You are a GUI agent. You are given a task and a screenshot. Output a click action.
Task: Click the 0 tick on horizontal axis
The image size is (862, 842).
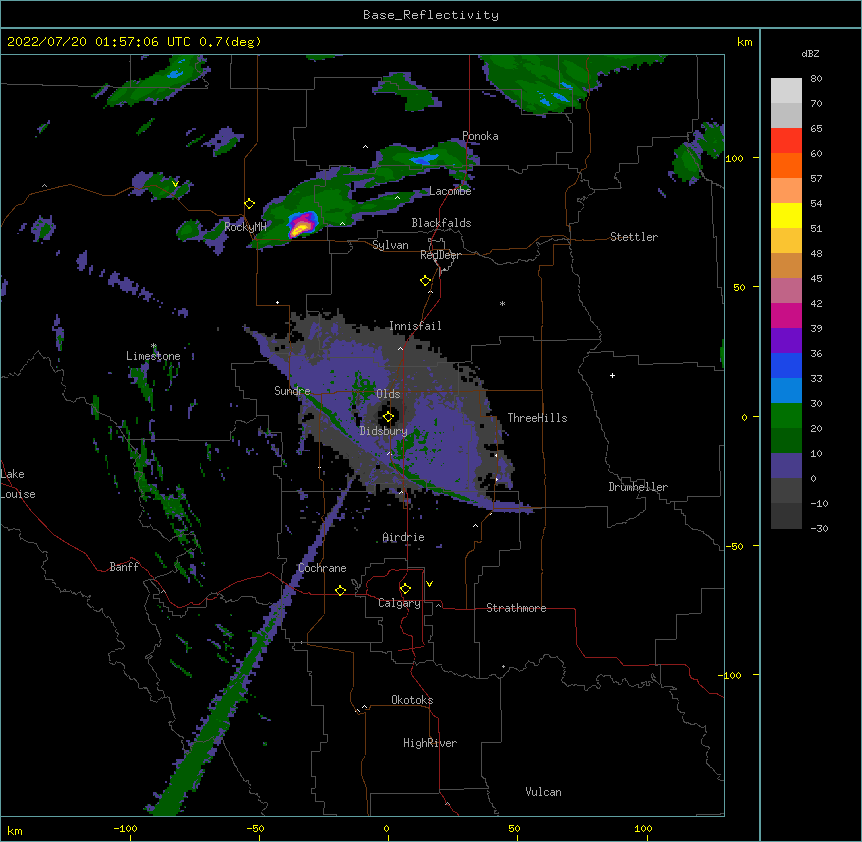pyautogui.click(x=386, y=829)
